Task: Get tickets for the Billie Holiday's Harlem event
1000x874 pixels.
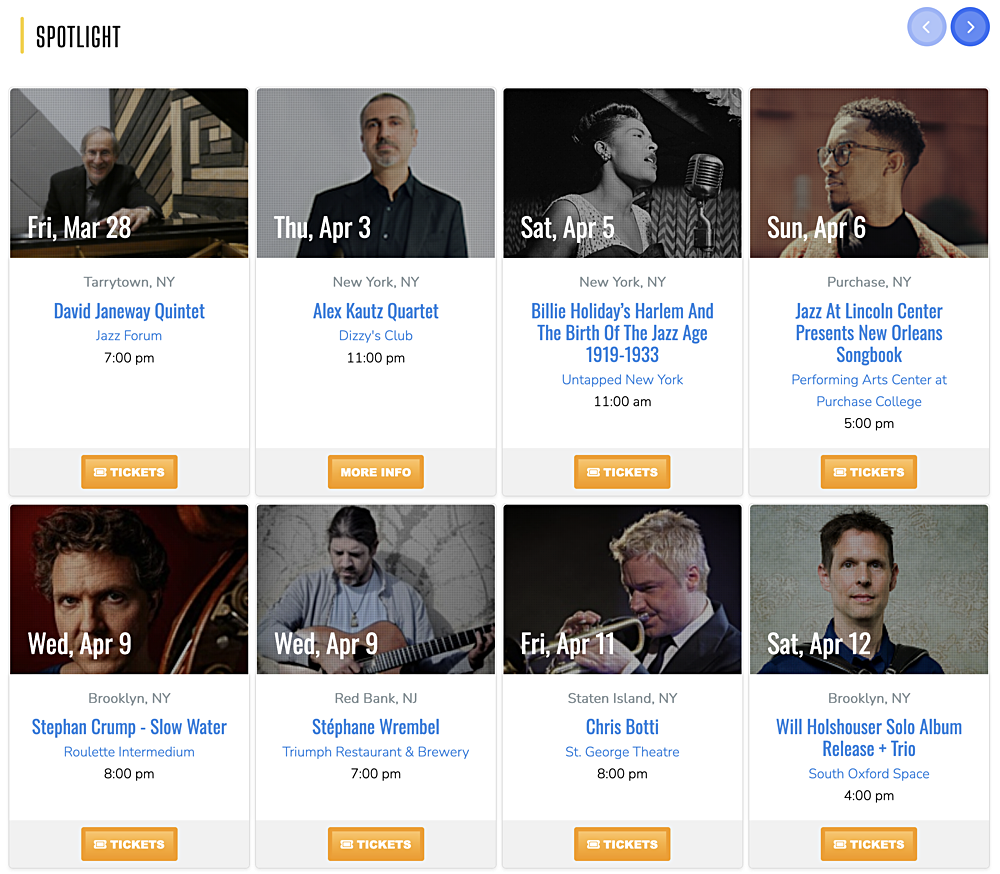Action: [x=622, y=472]
